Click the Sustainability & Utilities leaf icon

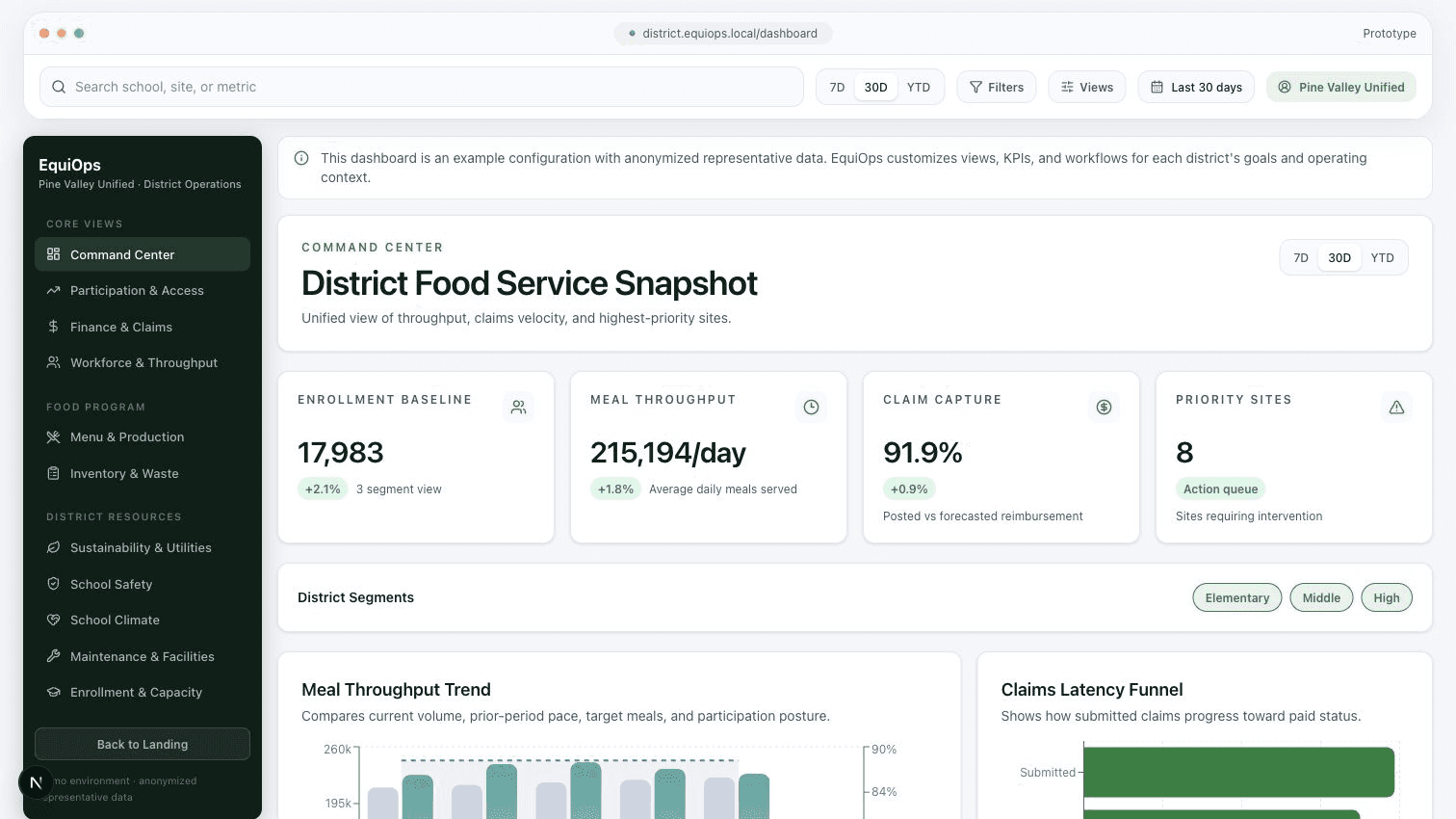[53, 547]
